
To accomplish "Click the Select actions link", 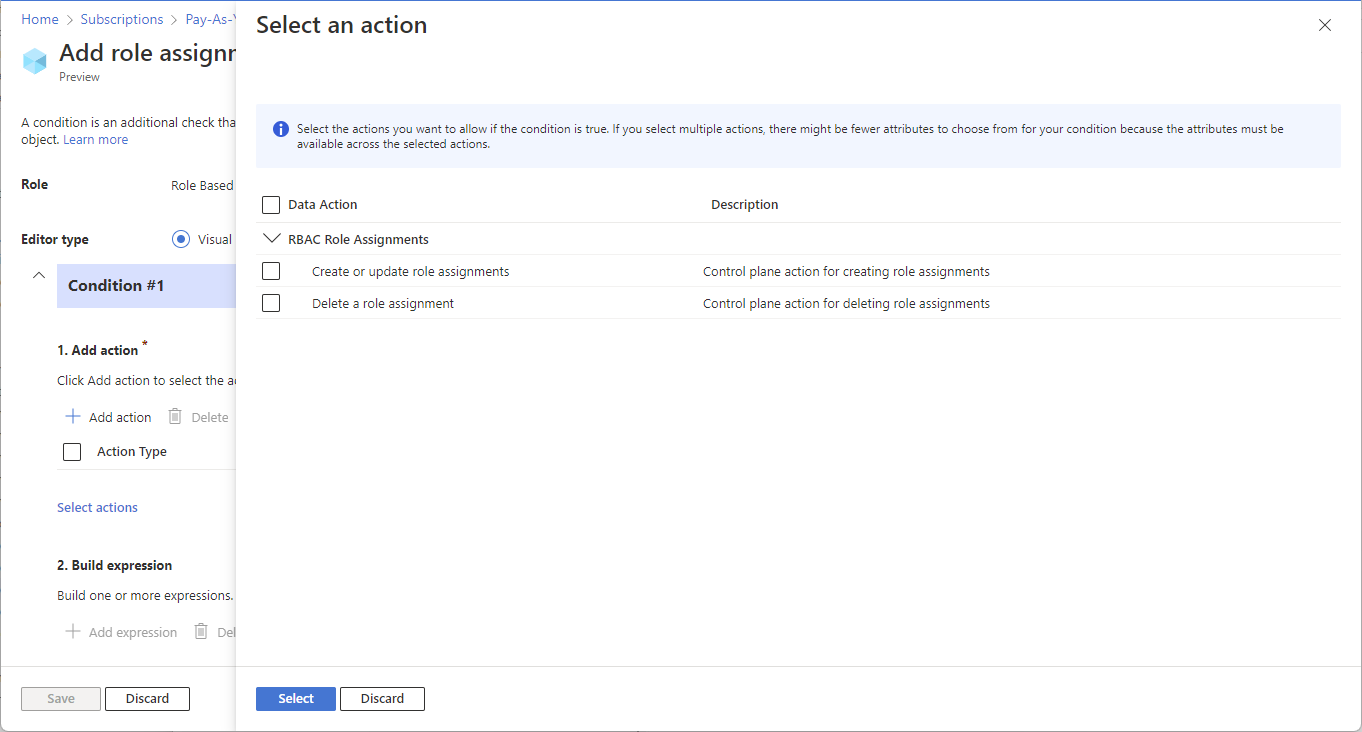I will [97, 507].
